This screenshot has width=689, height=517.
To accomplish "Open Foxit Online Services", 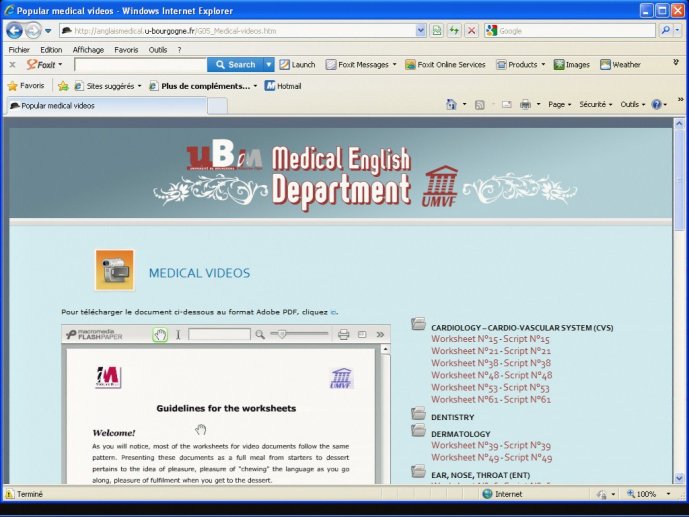I will coord(445,65).
